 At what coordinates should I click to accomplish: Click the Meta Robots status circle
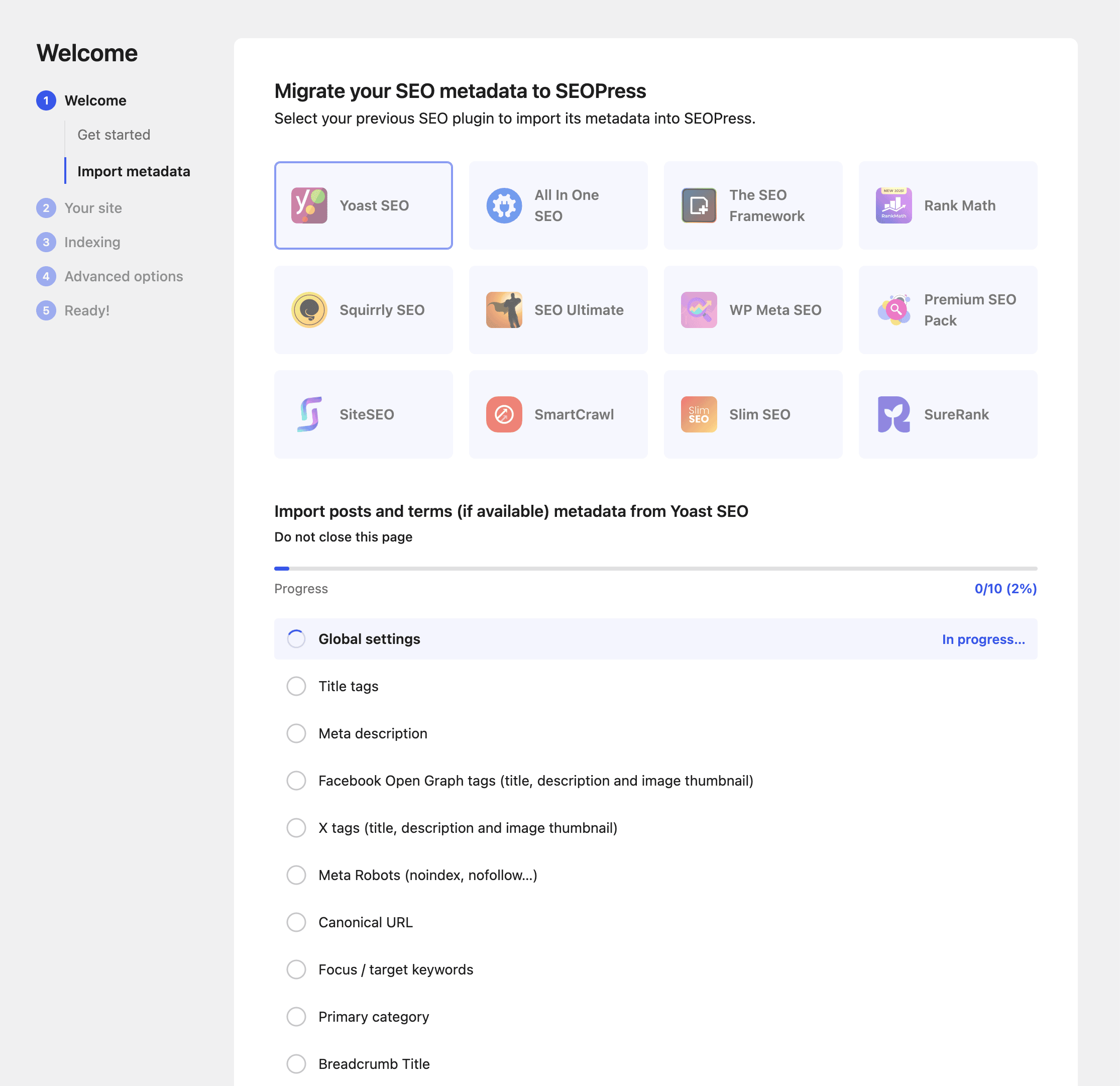click(296, 875)
